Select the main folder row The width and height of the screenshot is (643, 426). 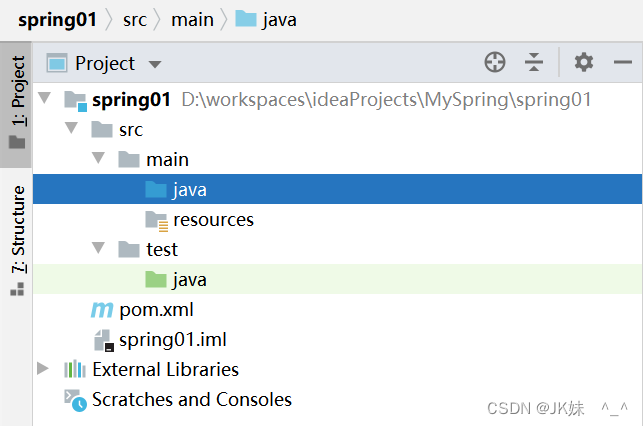coord(337,159)
